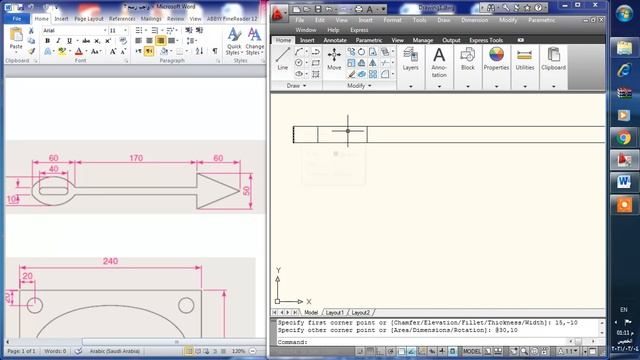Click the Arabic (Saudi Arabia) language indicator

[114, 351]
